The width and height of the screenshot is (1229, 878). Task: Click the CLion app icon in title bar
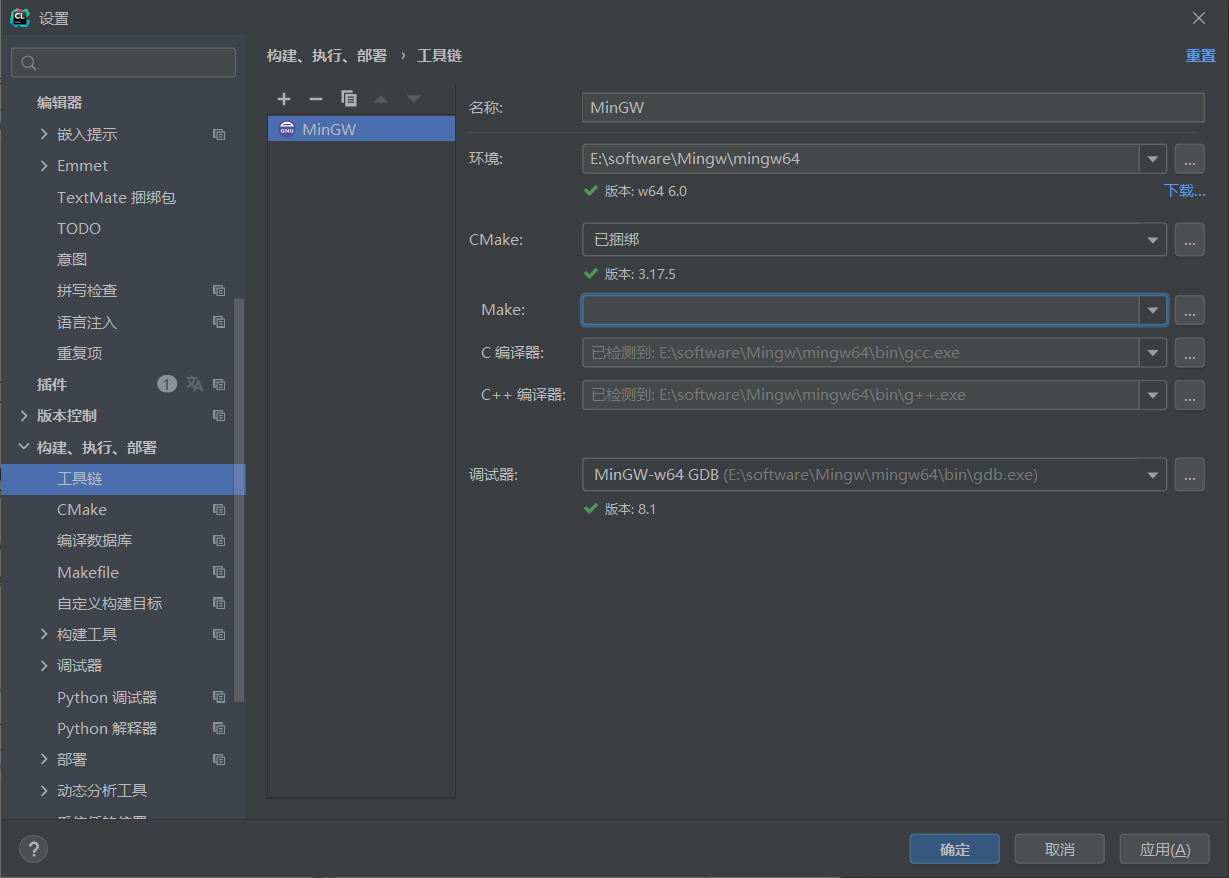pyautogui.click(x=19, y=17)
